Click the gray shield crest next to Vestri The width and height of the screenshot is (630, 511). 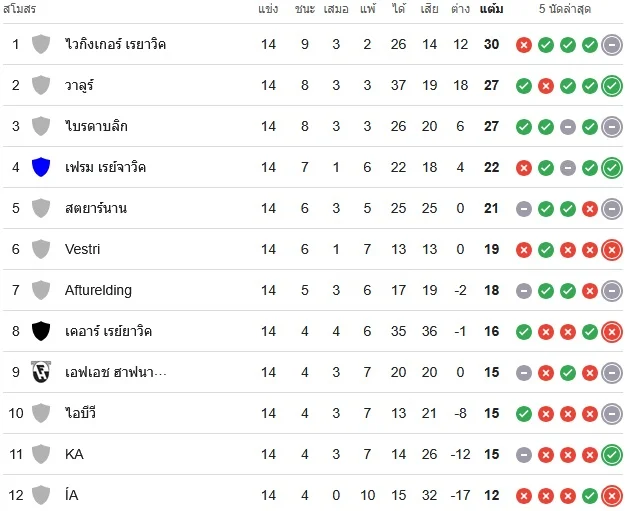(x=41, y=249)
